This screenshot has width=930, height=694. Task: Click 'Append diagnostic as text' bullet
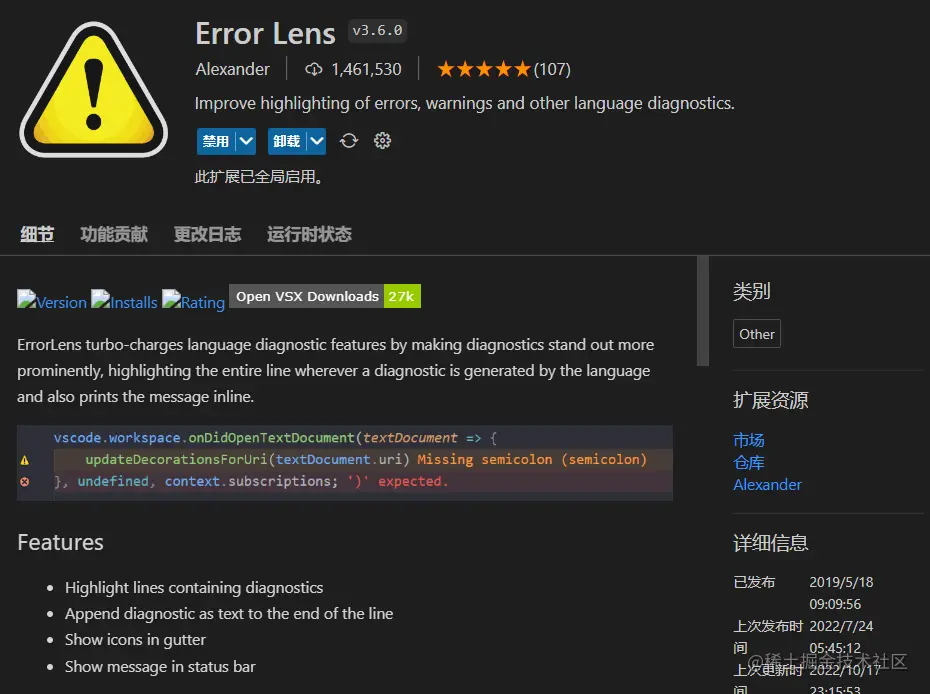coord(229,614)
